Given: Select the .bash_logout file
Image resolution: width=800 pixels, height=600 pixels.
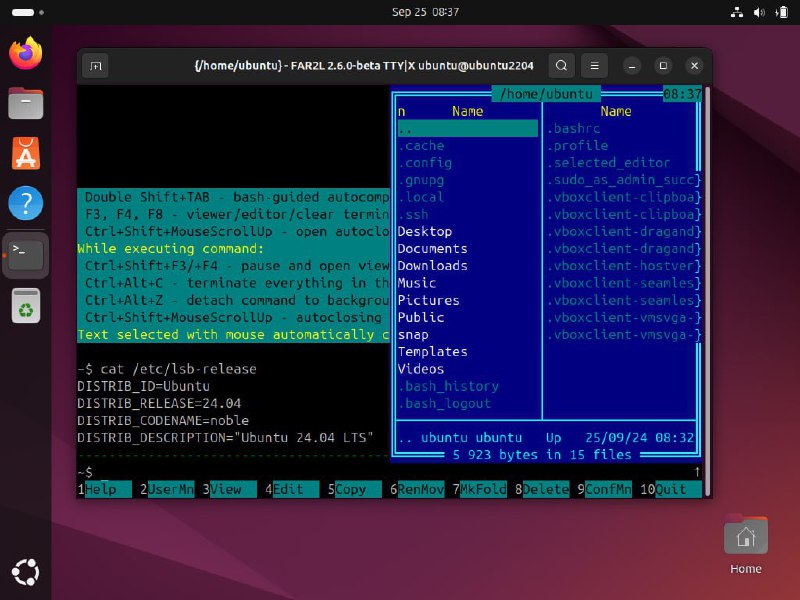Looking at the screenshot, I should point(467,403).
